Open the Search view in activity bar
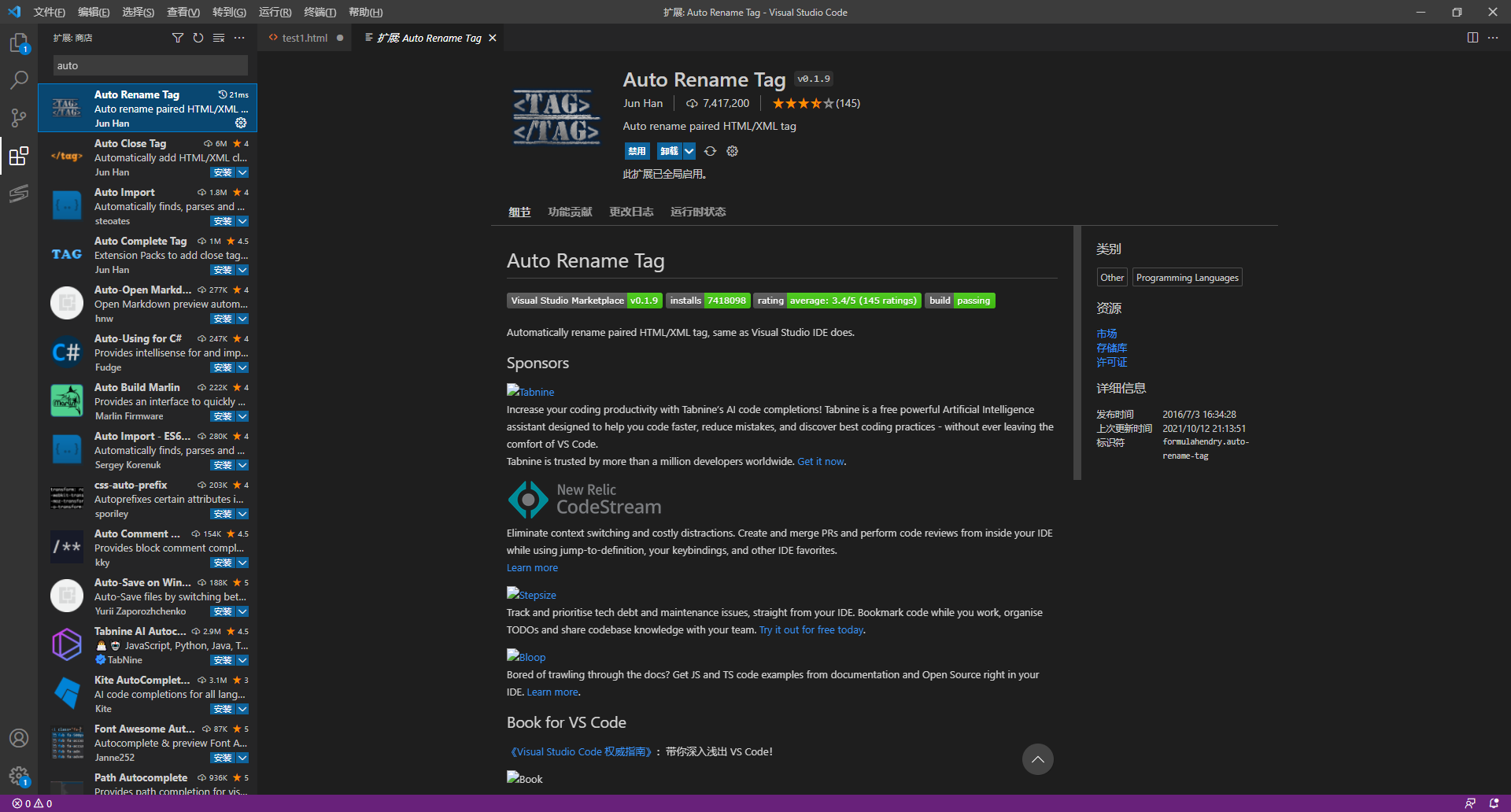The width and height of the screenshot is (1511, 812). 19,80
